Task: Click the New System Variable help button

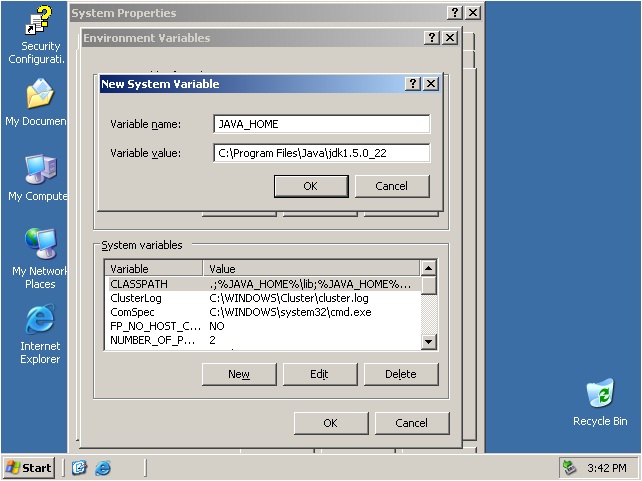Action: click(x=413, y=84)
